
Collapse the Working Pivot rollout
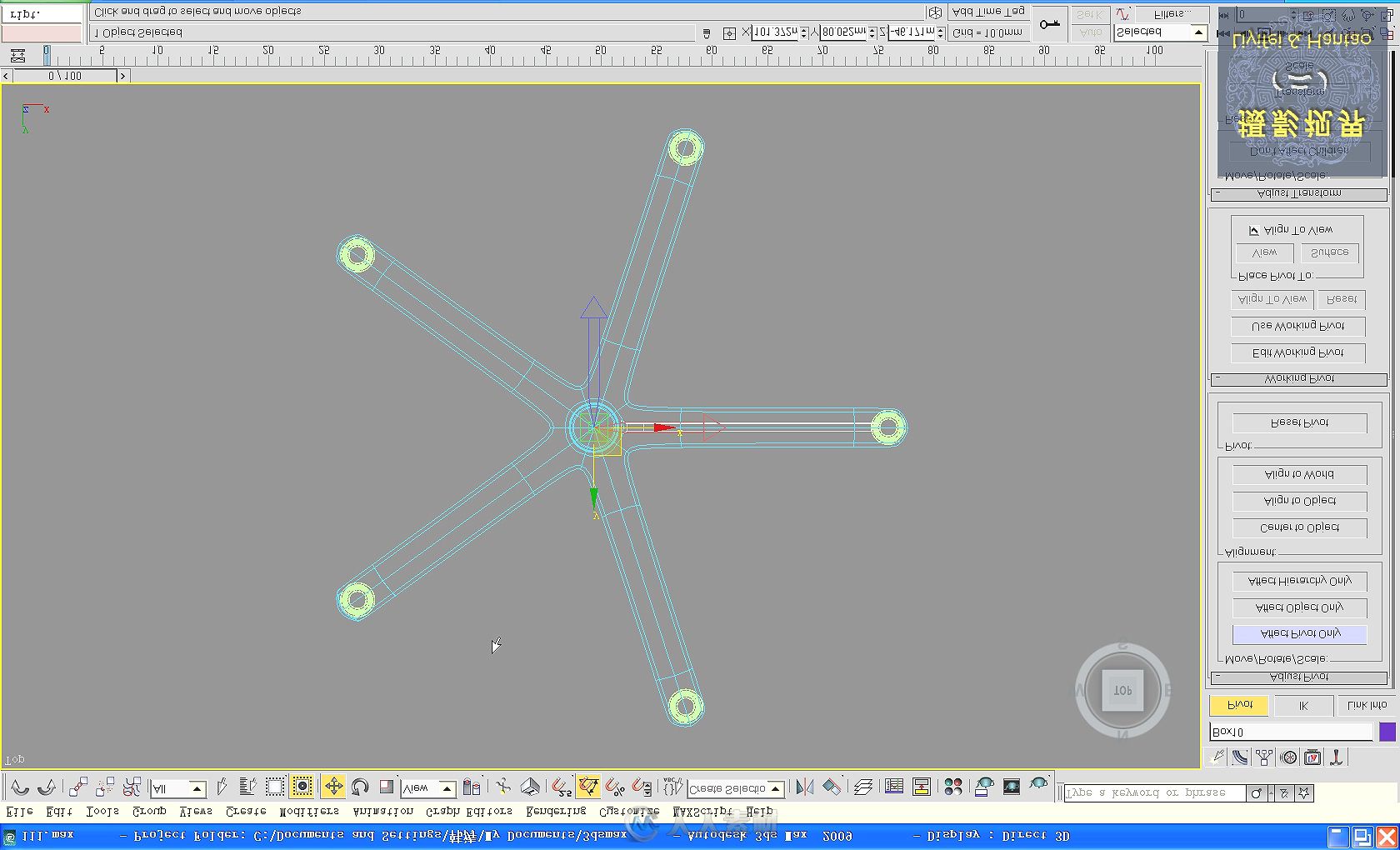(x=1298, y=379)
